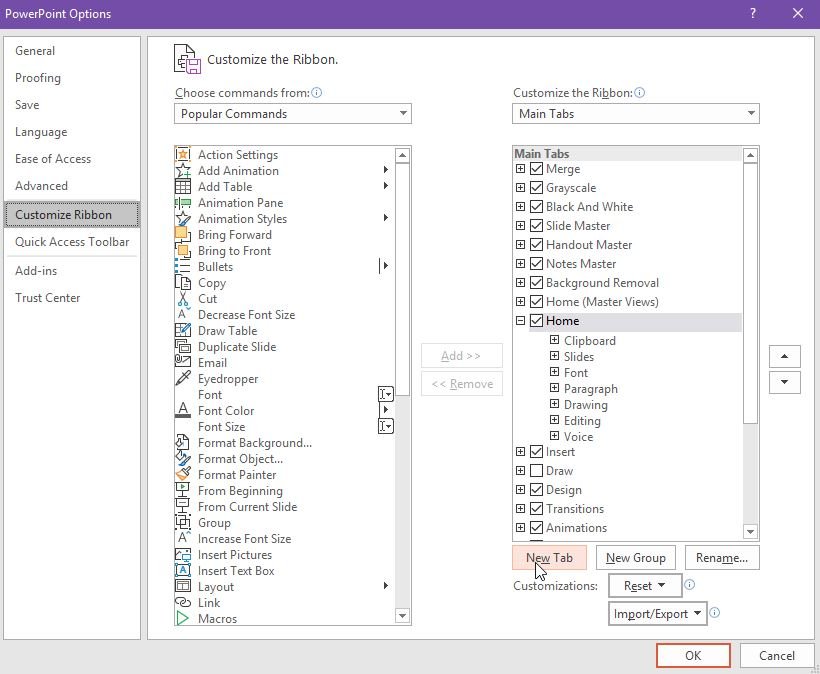Click the Eyedropper command icon
The height and width of the screenshot is (674, 820).
point(183,379)
